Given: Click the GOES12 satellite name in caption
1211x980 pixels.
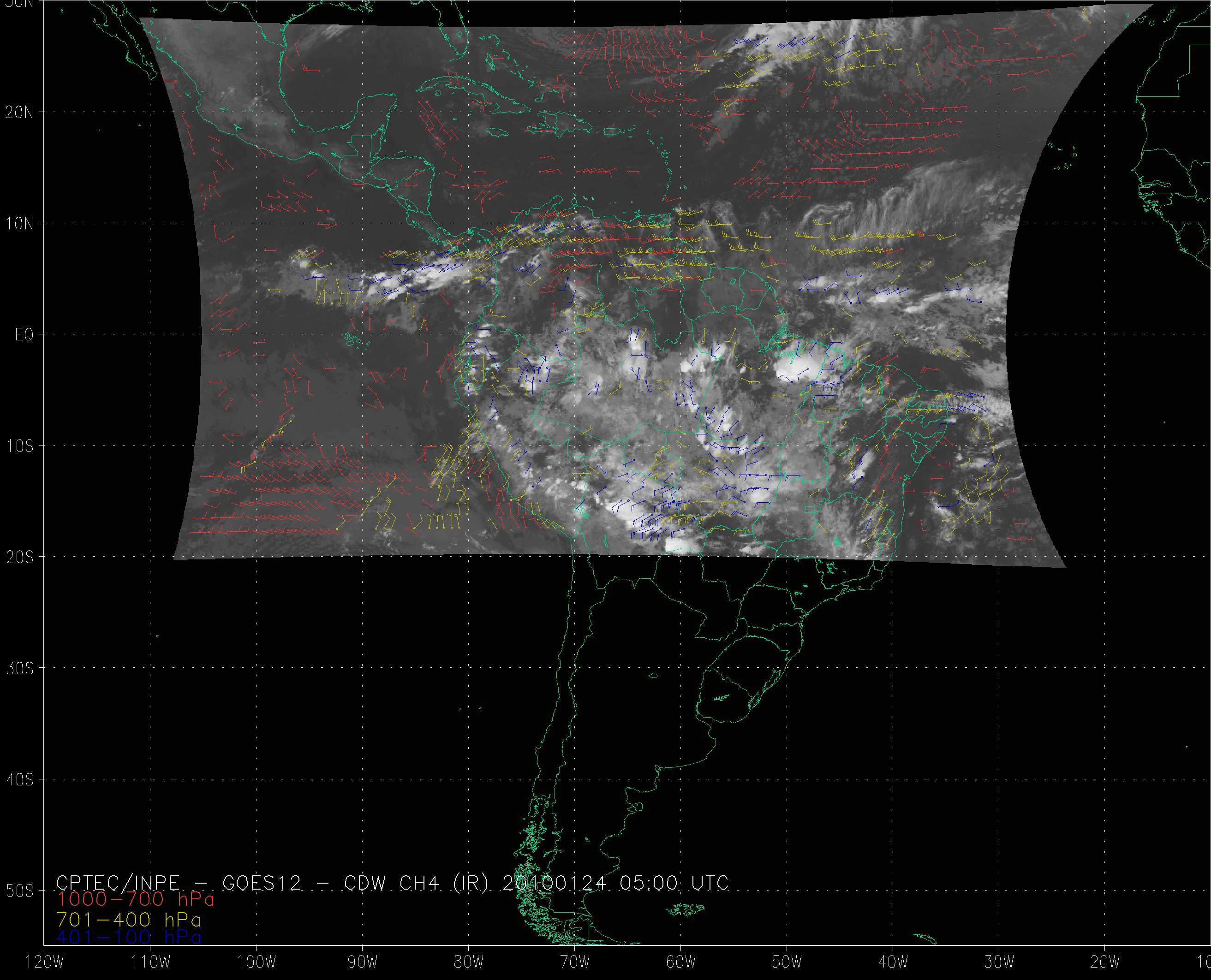Looking at the screenshot, I should (262, 882).
